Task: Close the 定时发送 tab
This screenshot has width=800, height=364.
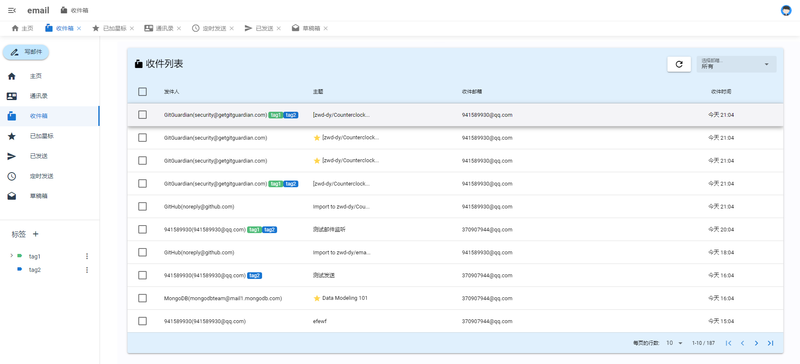Action: [232, 29]
